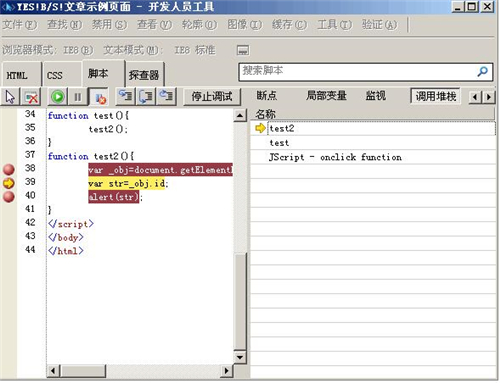
Task: Open the 验证(A) menu
Action: pyautogui.click(x=380, y=25)
